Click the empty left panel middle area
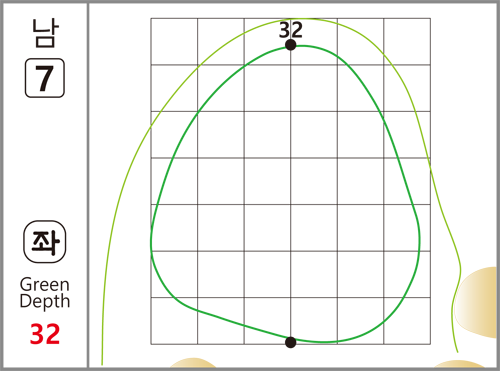The image size is (500, 371). click(45, 158)
